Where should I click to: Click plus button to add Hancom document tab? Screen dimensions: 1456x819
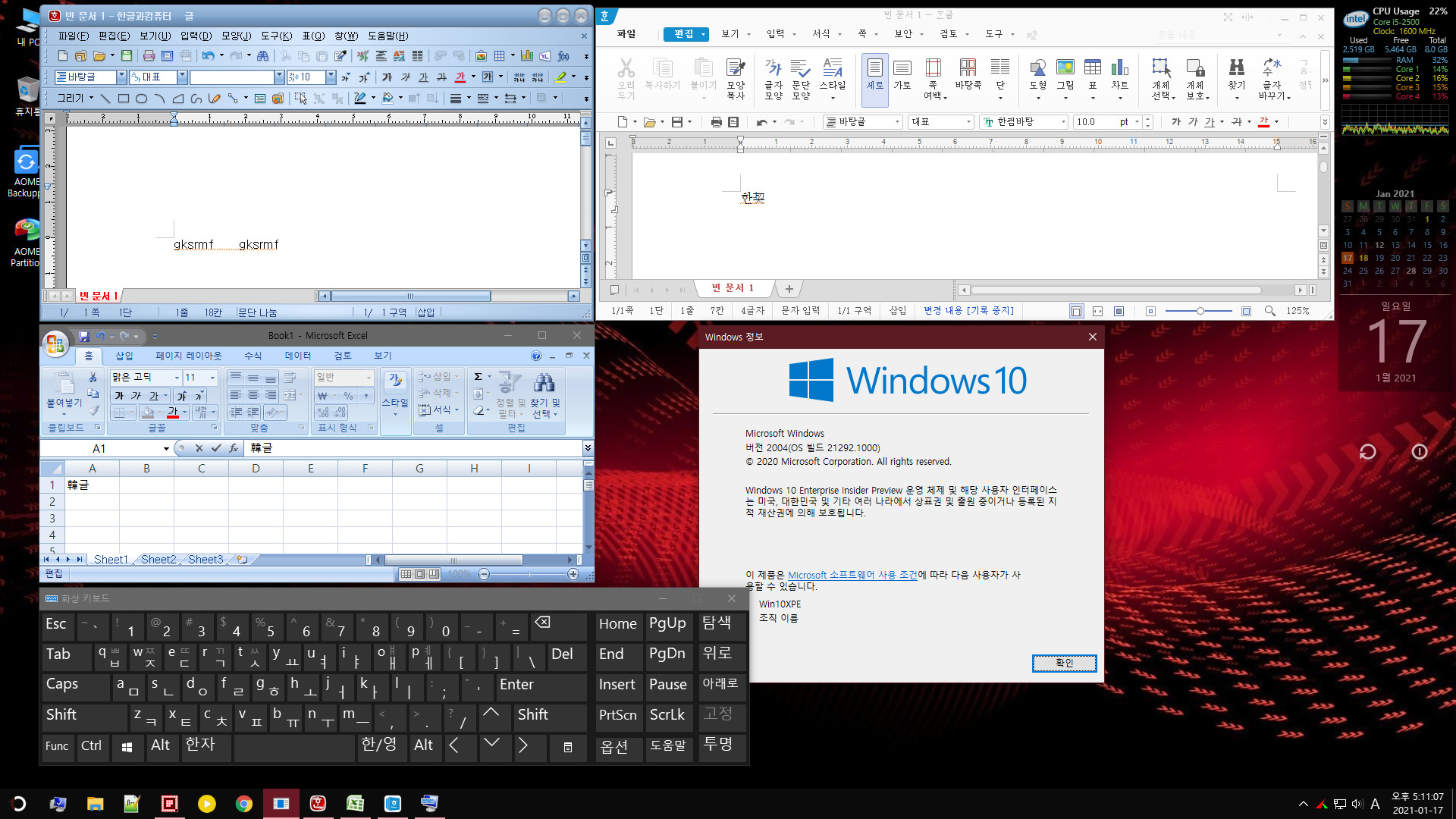[789, 289]
